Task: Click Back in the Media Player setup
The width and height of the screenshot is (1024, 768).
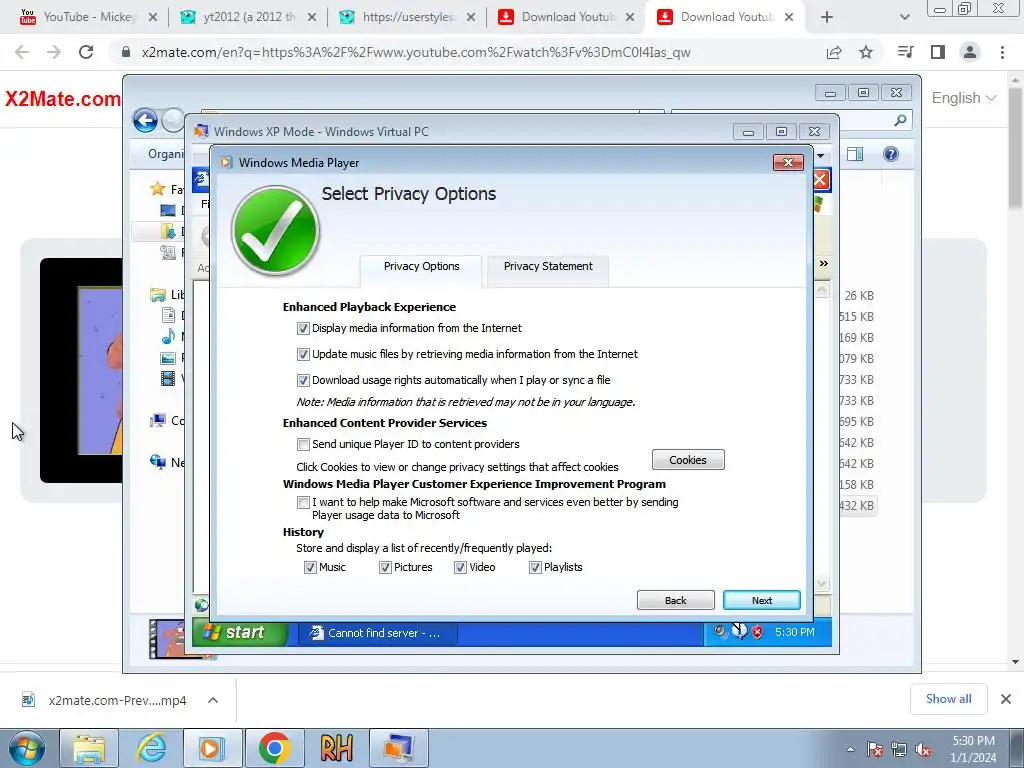Action: point(675,600)
